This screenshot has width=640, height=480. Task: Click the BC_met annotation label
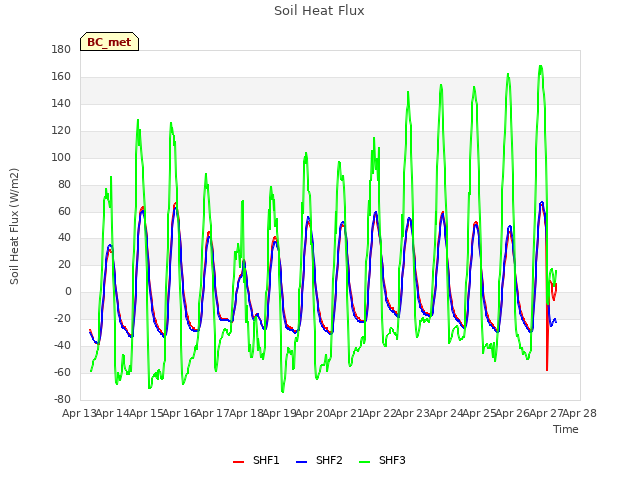click(x=109, y=42)
